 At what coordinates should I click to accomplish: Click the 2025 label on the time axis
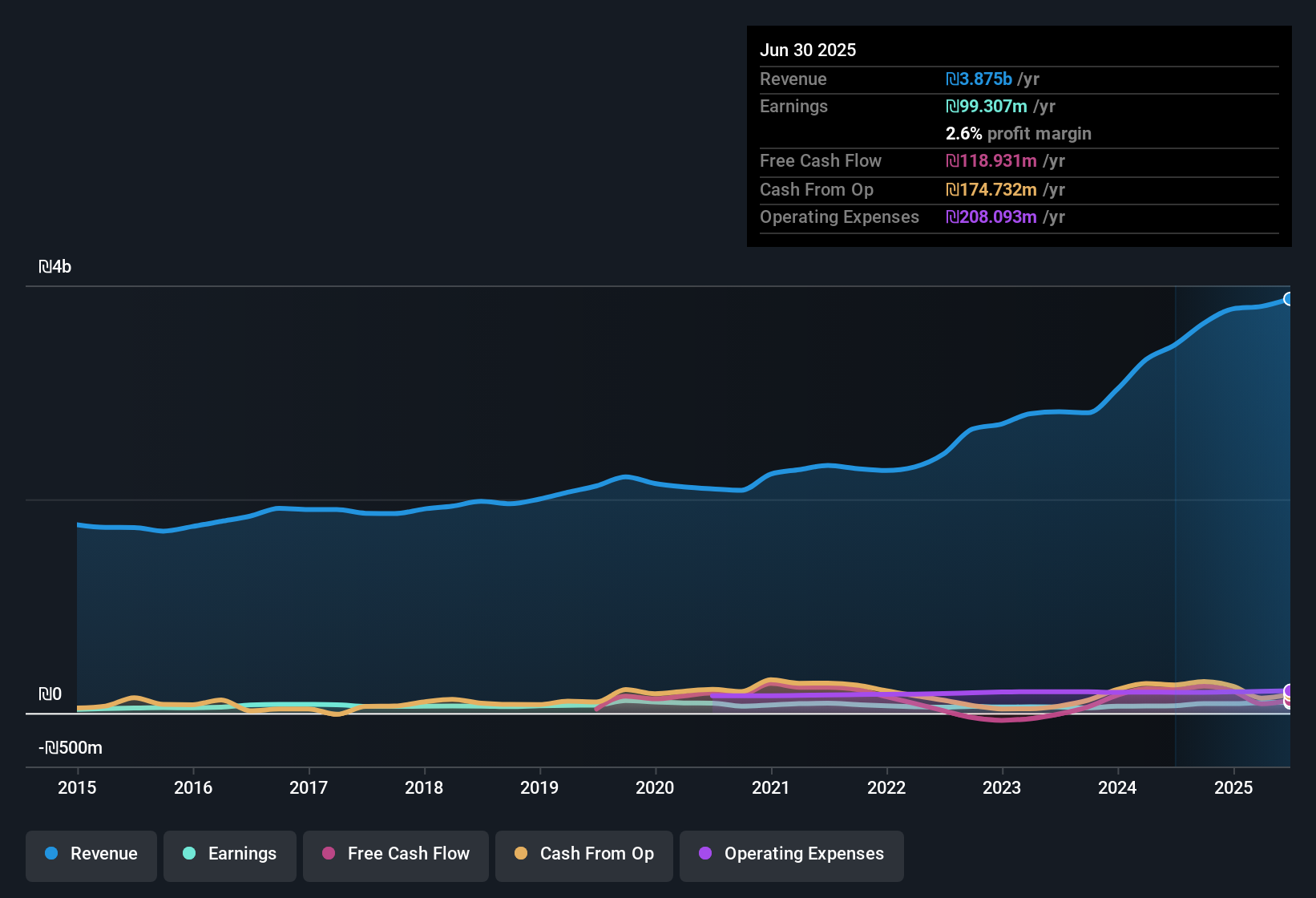(x=1233, y=788)
